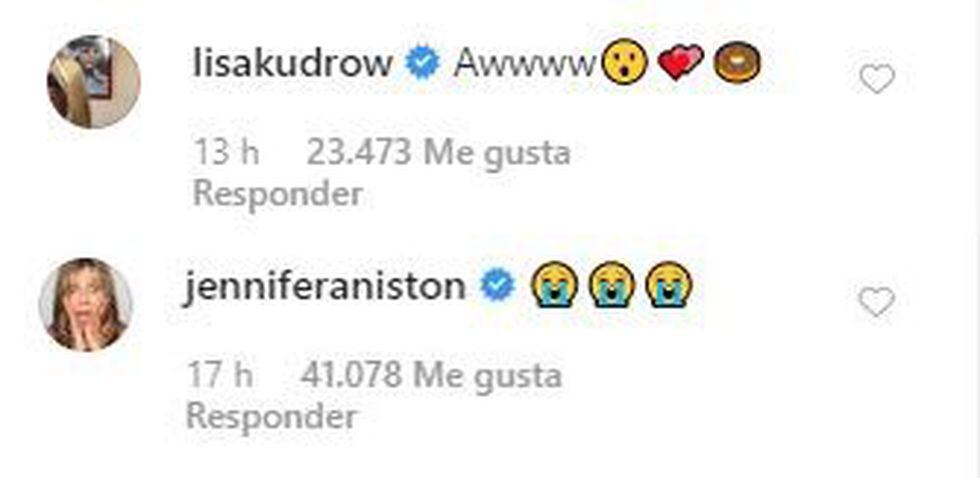Screen dimensions: 980x478
Task: Reply to jenniferaniston's comment via Responder
Action: pyautogui.click(x=272, y=417)
